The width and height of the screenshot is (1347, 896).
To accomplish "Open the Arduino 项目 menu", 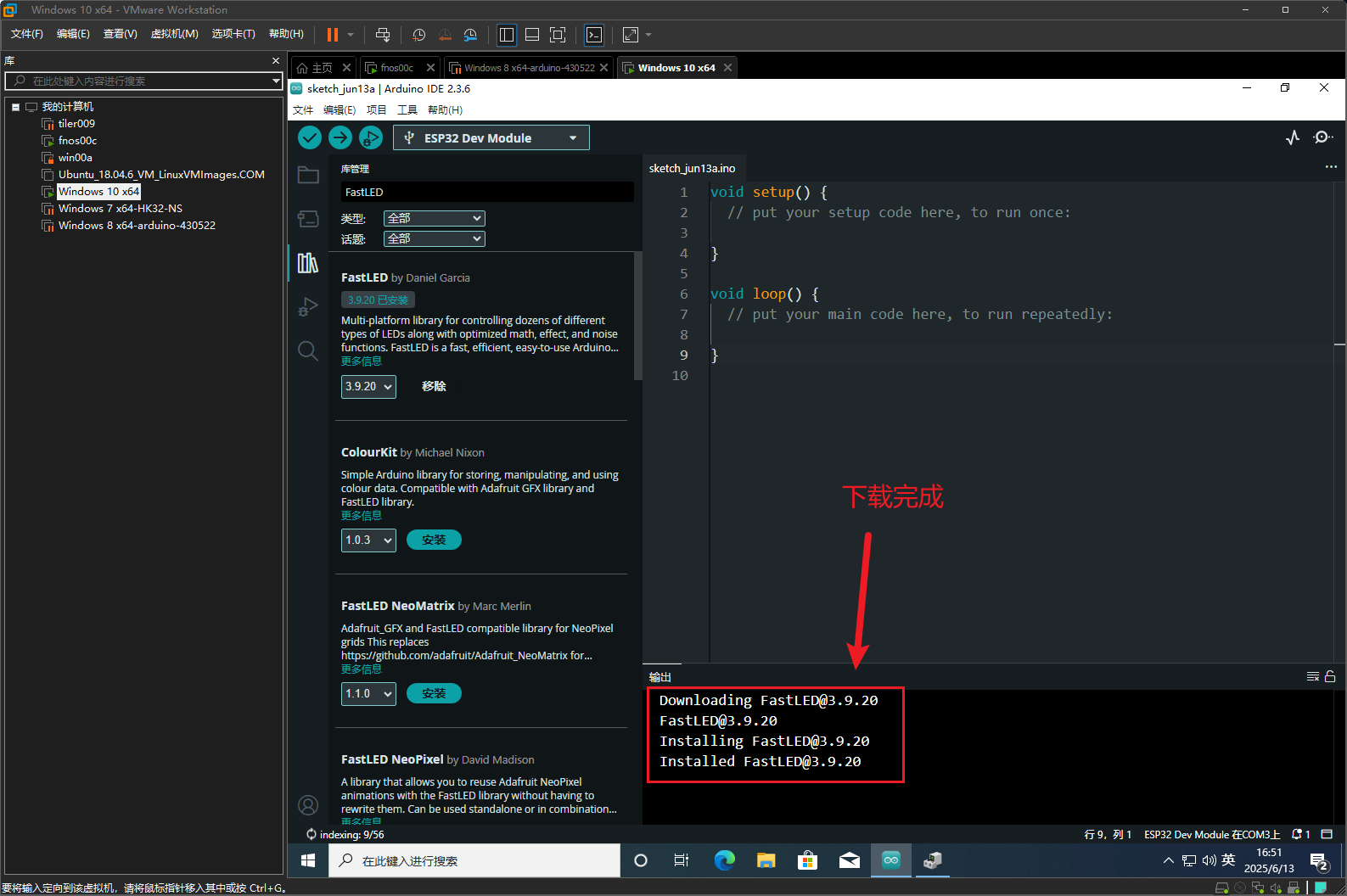I will 376,109.
